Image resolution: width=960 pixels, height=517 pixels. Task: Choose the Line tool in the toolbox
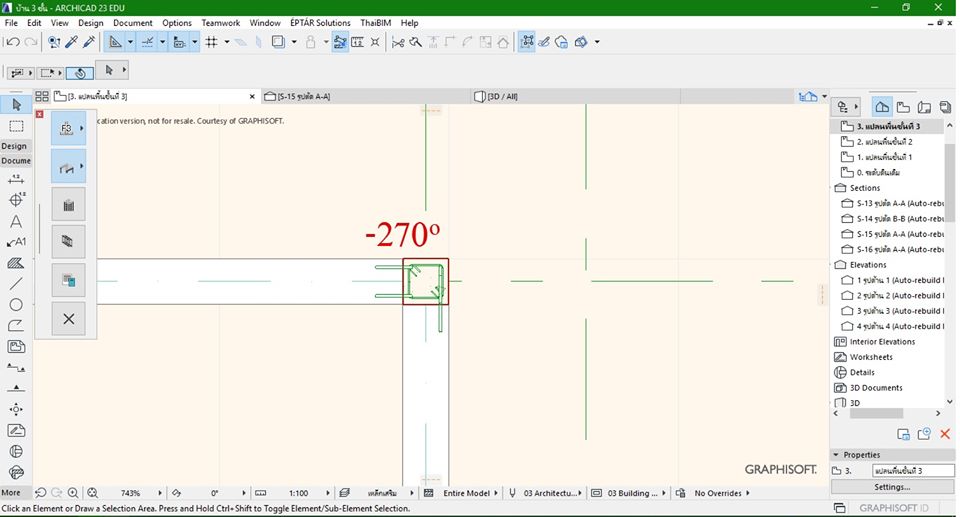(x=16, y=284)
